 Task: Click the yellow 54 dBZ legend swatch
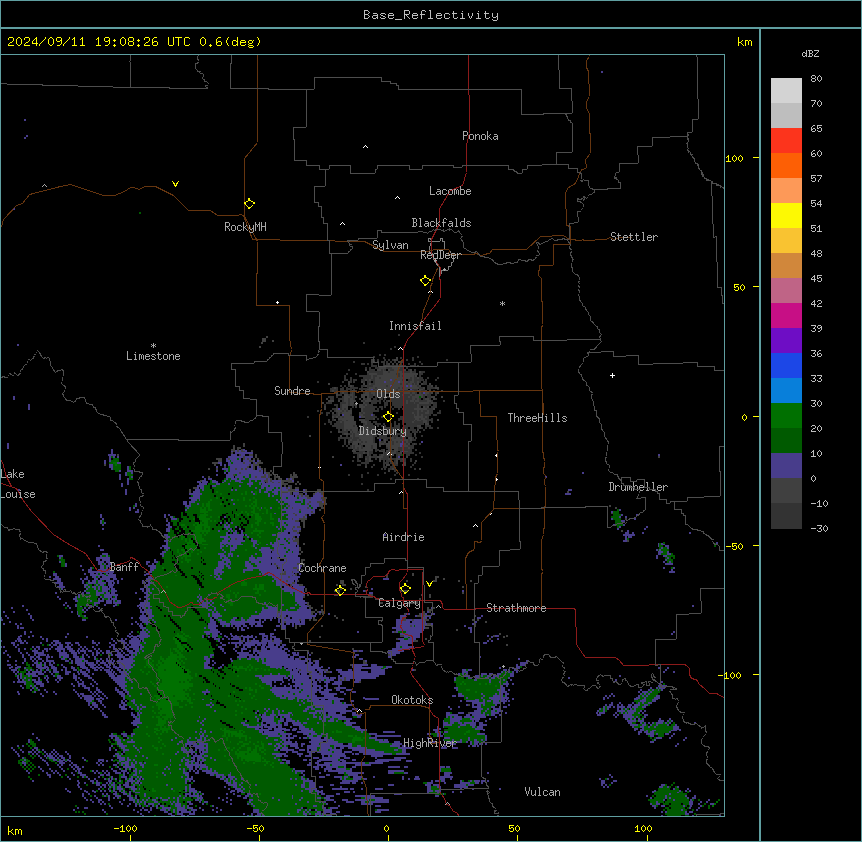(786, 215)
